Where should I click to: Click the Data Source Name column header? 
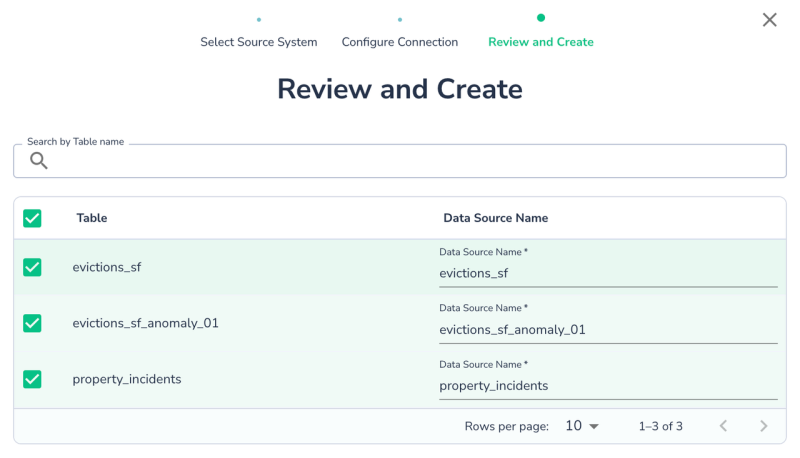tap(495, 218)
